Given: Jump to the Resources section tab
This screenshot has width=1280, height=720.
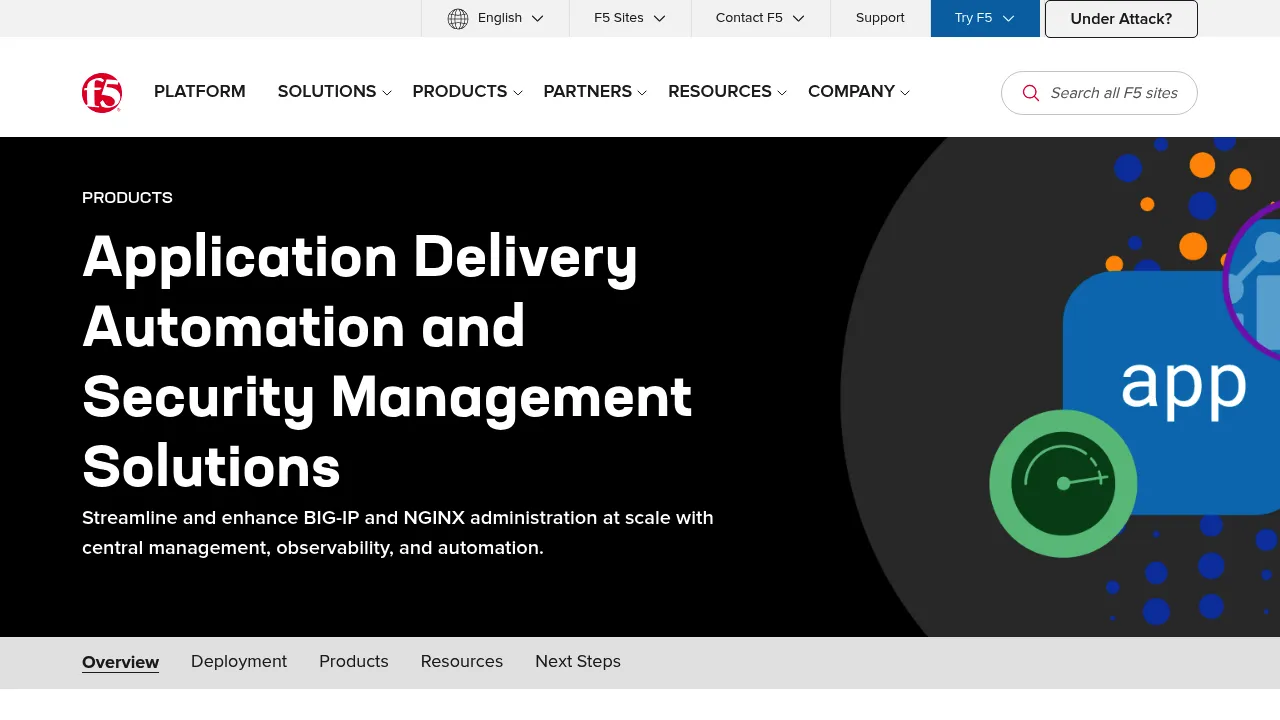Looking at the screenshot, I should 462,662.
